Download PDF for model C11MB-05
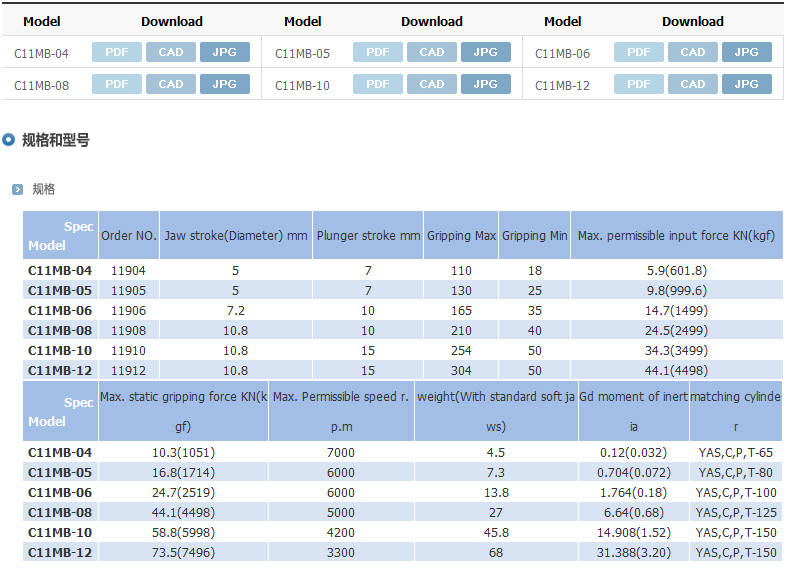Viewport: 794px width, 571px height. coord(378,52)
